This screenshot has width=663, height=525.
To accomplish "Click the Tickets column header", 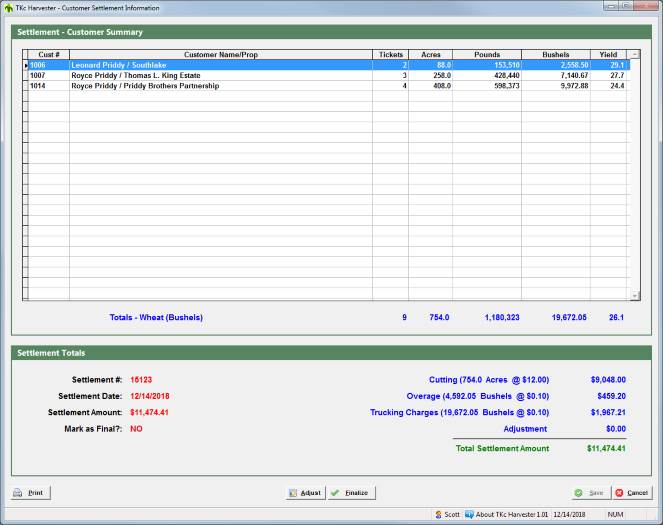I will coord(390,54).
